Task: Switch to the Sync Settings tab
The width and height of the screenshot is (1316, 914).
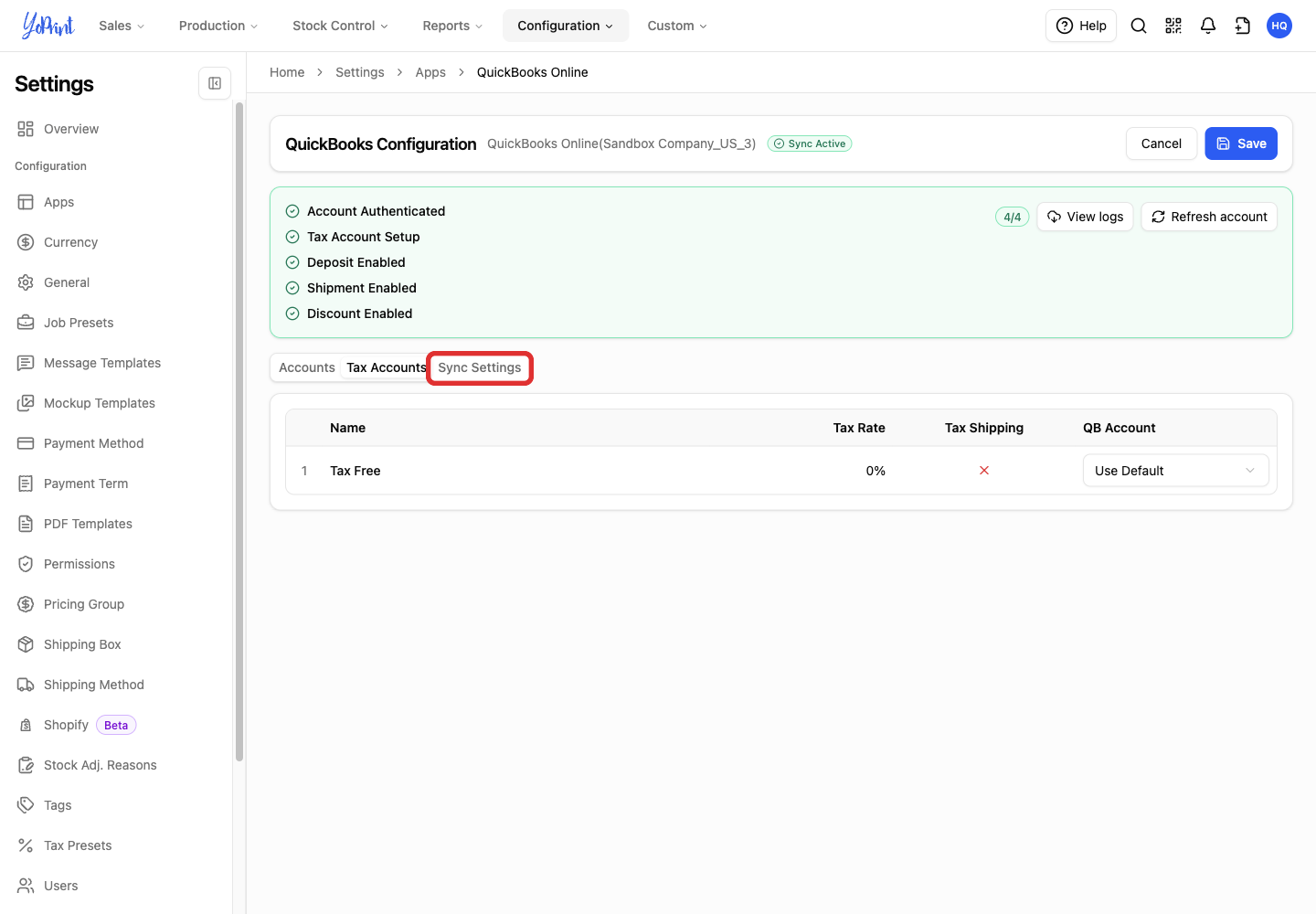Action: click(480, 367)
